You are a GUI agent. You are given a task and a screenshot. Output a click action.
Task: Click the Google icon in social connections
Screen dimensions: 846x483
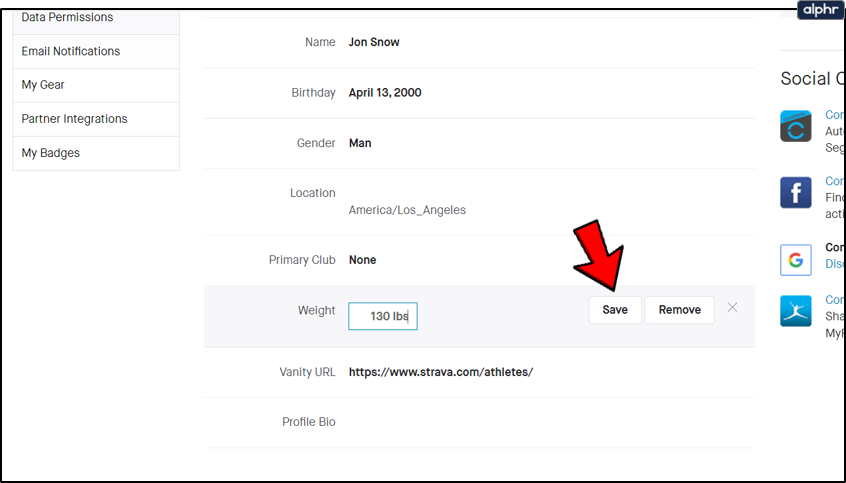tap(796, 260)
